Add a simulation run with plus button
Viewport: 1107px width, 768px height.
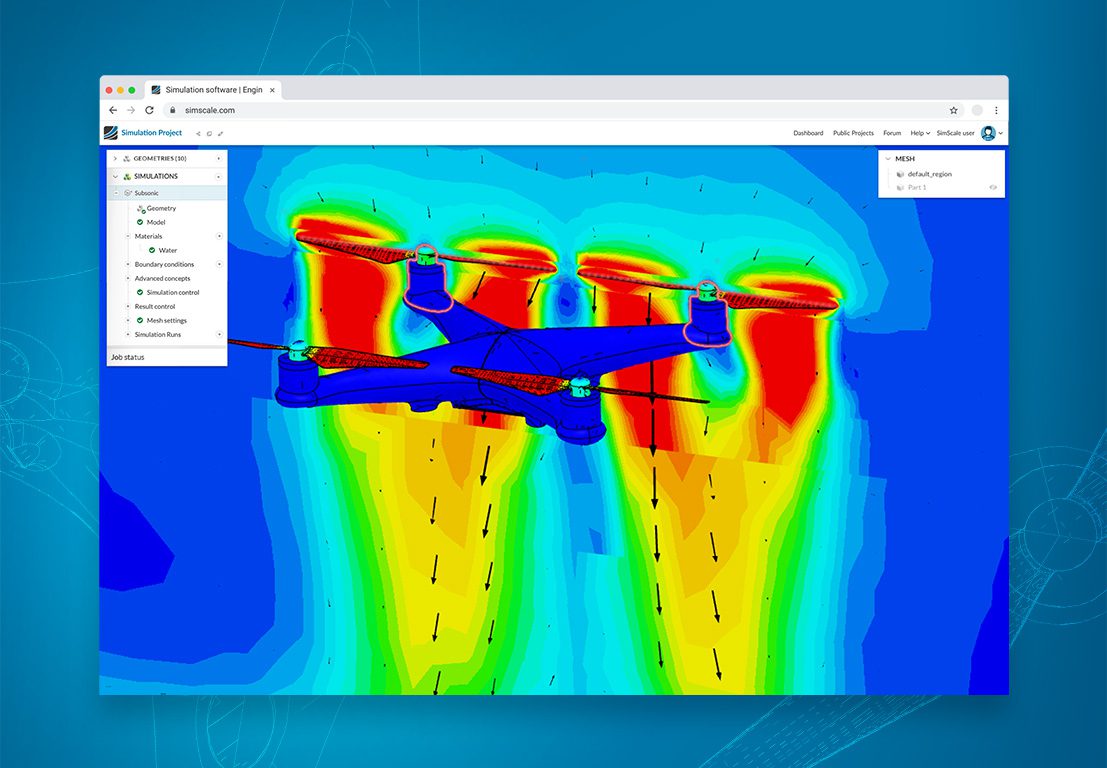[x=219, y=335]
